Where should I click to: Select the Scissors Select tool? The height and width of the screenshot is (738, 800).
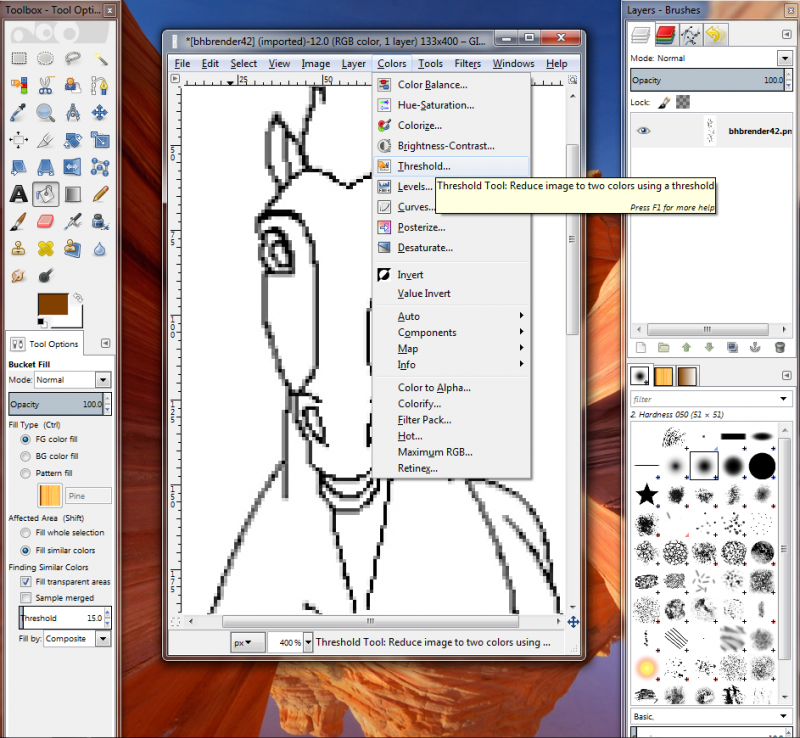pos(45,85)
